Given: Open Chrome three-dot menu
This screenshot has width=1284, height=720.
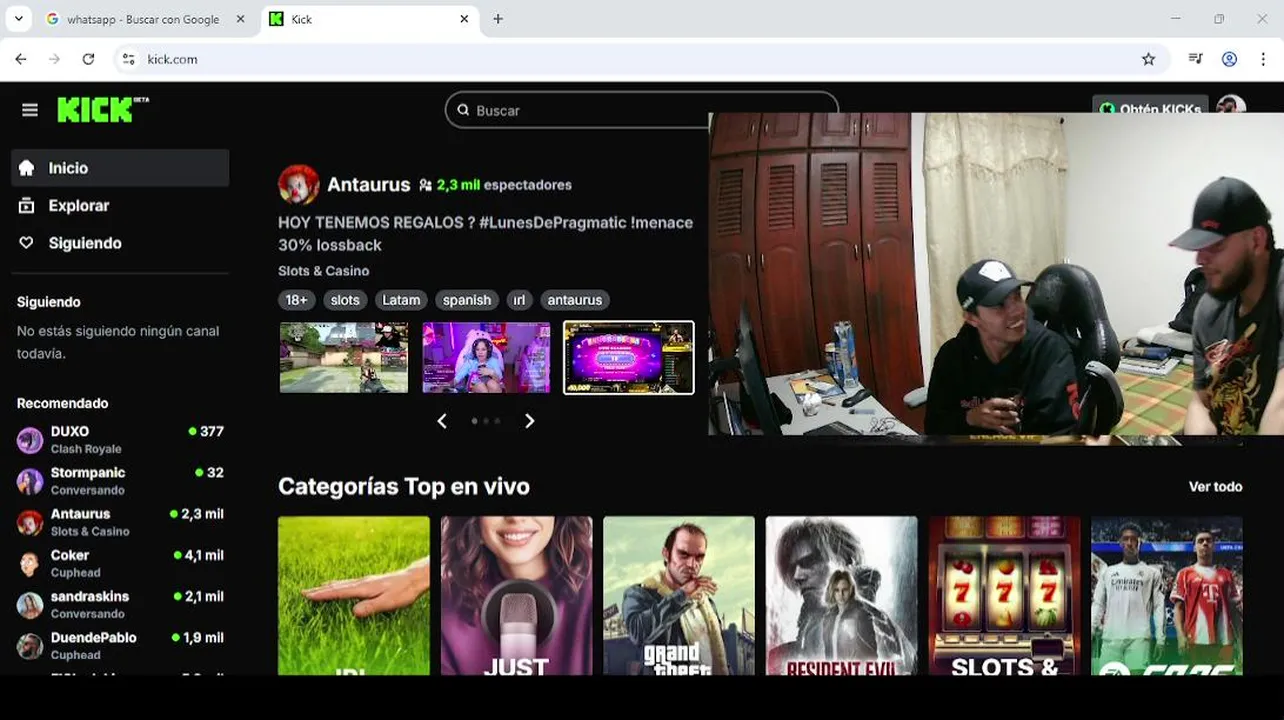Looking at the screenshot, I should click(1265, 59).
